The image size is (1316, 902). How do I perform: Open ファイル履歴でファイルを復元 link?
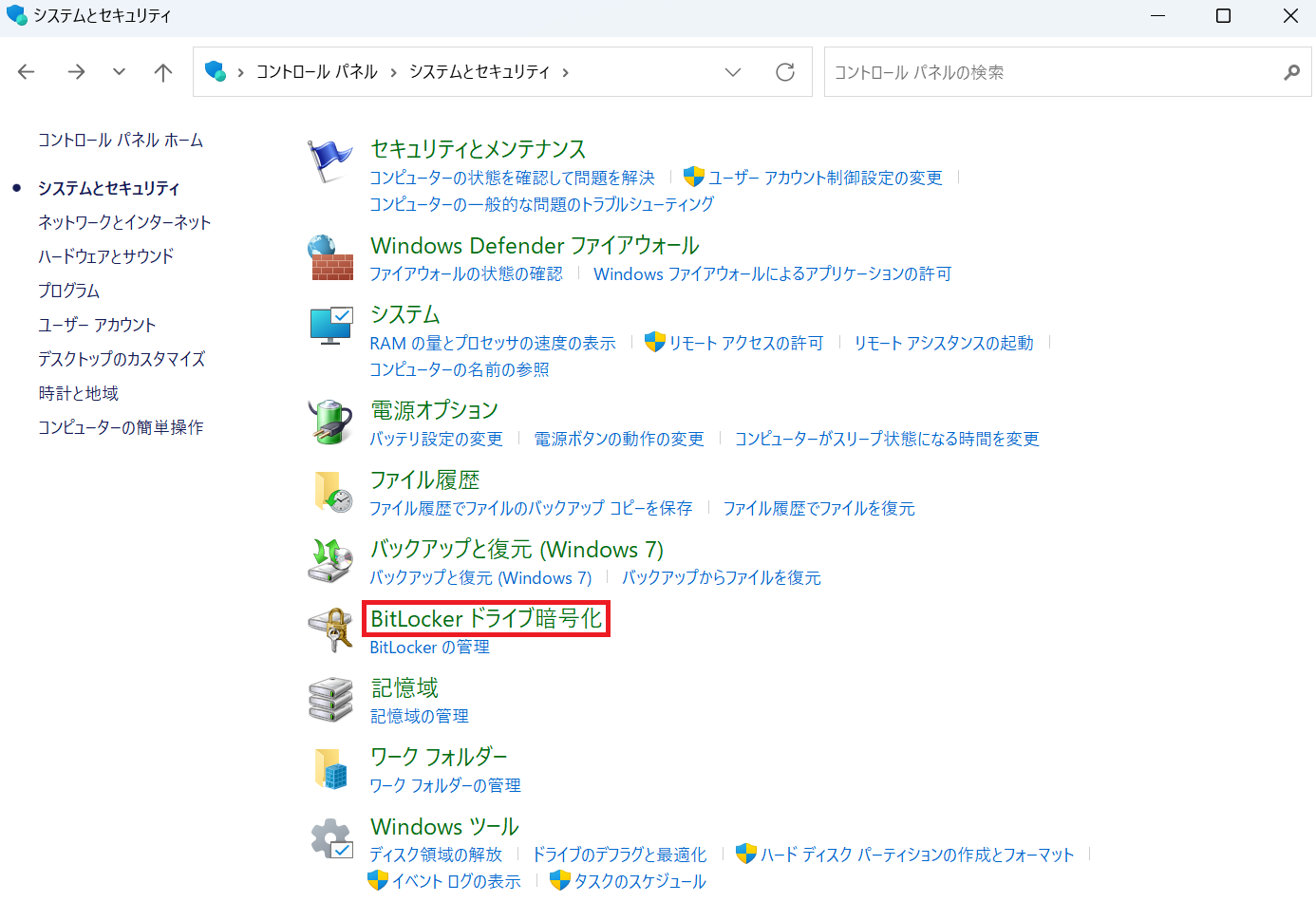point(819,508)
